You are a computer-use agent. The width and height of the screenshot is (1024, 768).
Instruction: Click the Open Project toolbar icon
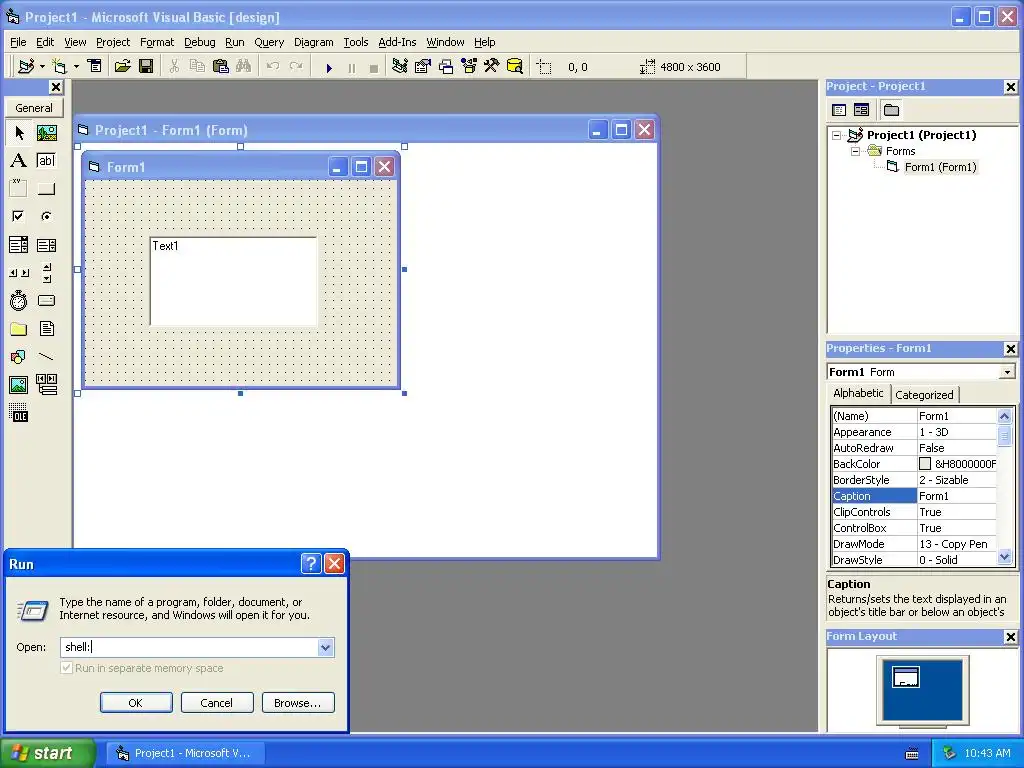(x=122, y=66)
